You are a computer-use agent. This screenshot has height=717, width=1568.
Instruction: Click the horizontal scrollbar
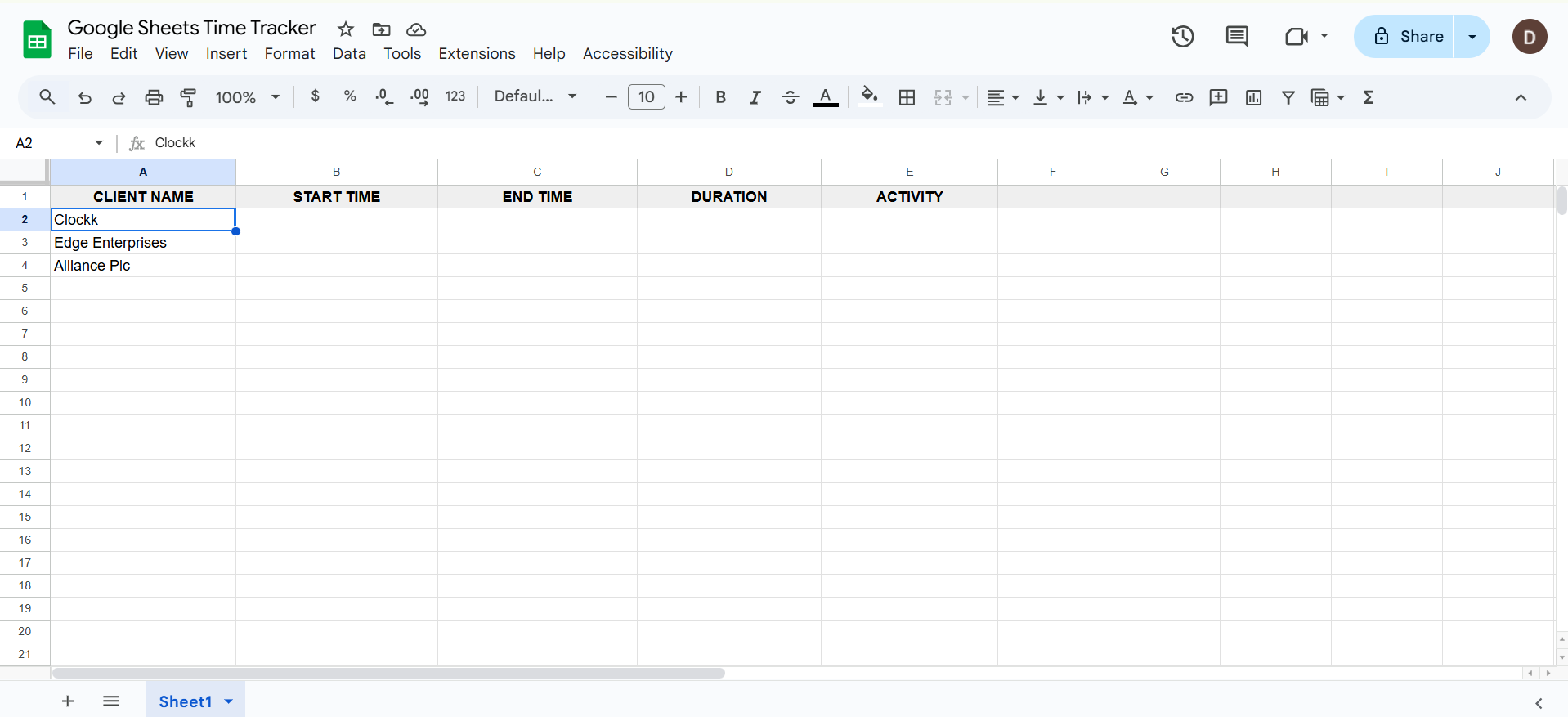click(x=388, y=674)
